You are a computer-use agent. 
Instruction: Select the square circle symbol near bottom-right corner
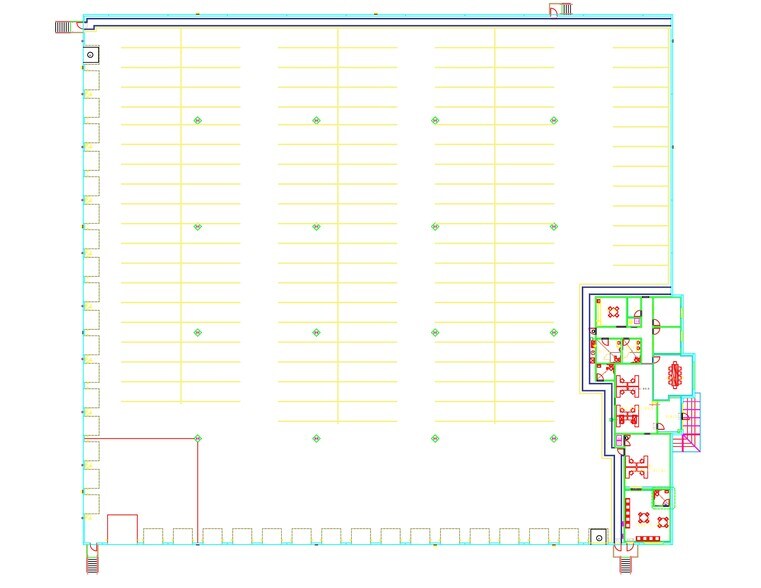(598, 537)
